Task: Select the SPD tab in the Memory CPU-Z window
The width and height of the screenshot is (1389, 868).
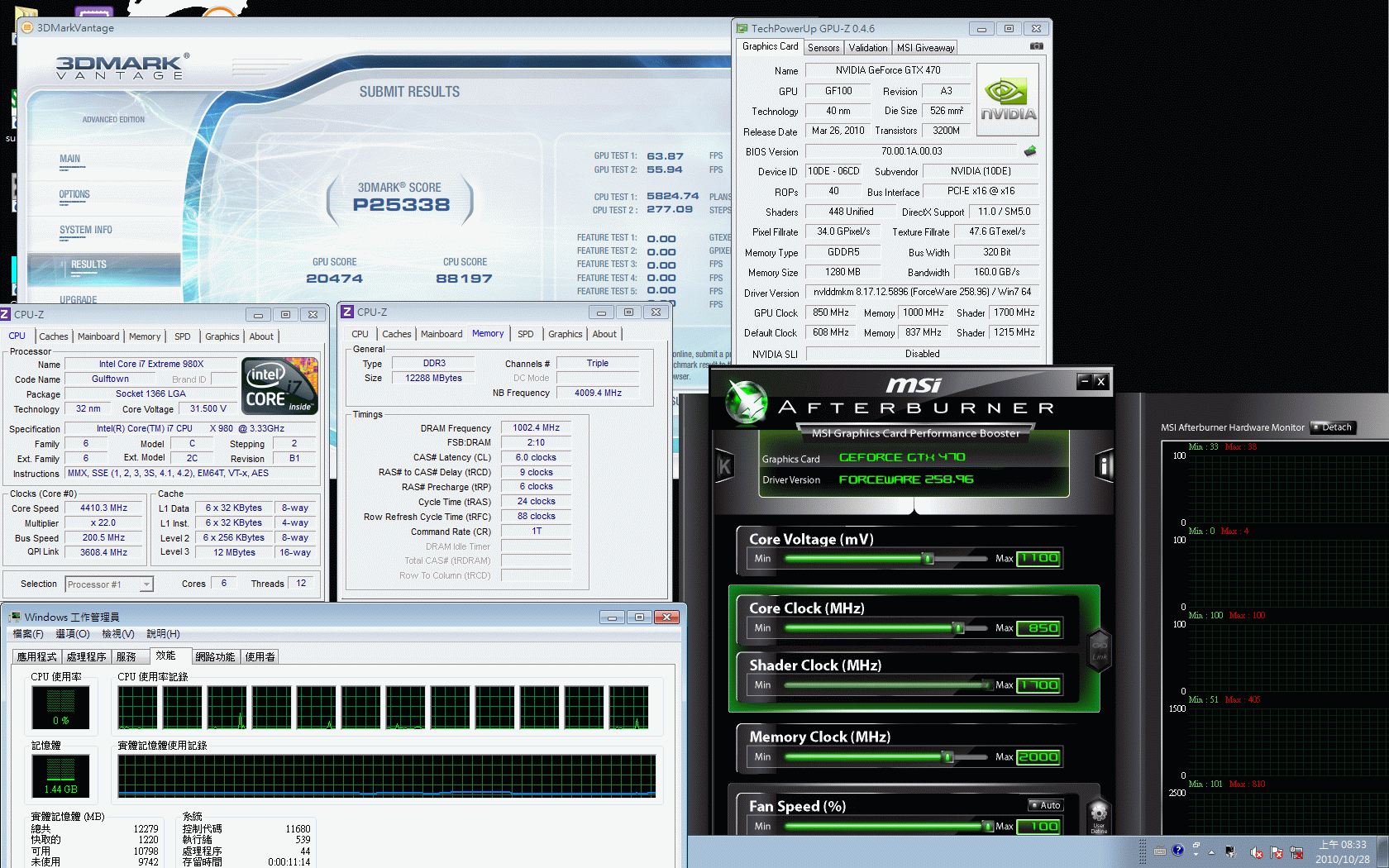Action: coord(526,334)
